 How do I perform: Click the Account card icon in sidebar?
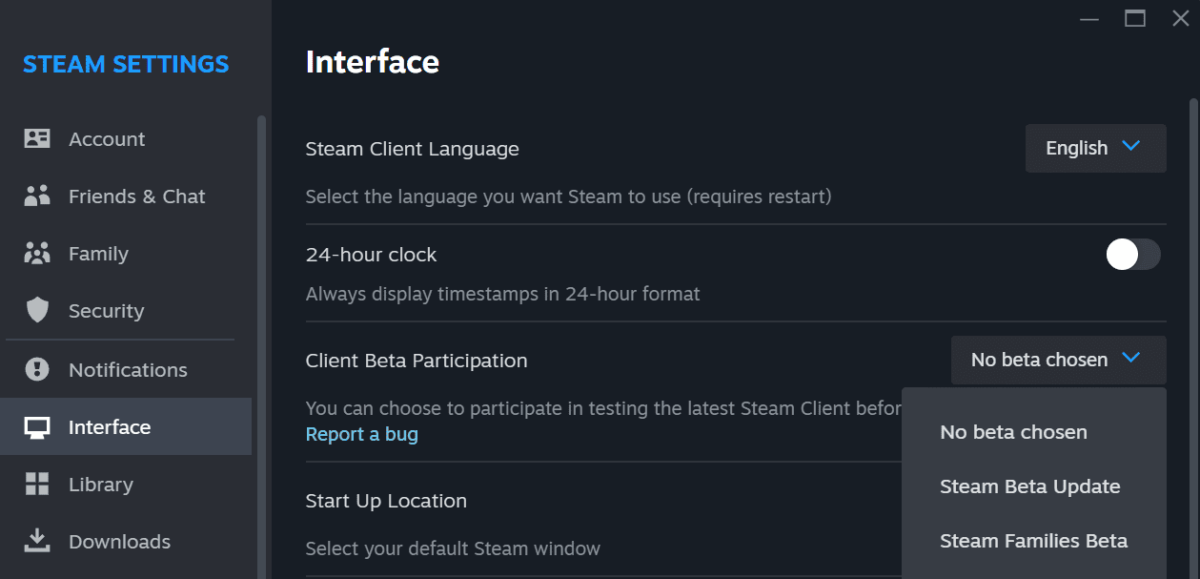click(37, 139)
